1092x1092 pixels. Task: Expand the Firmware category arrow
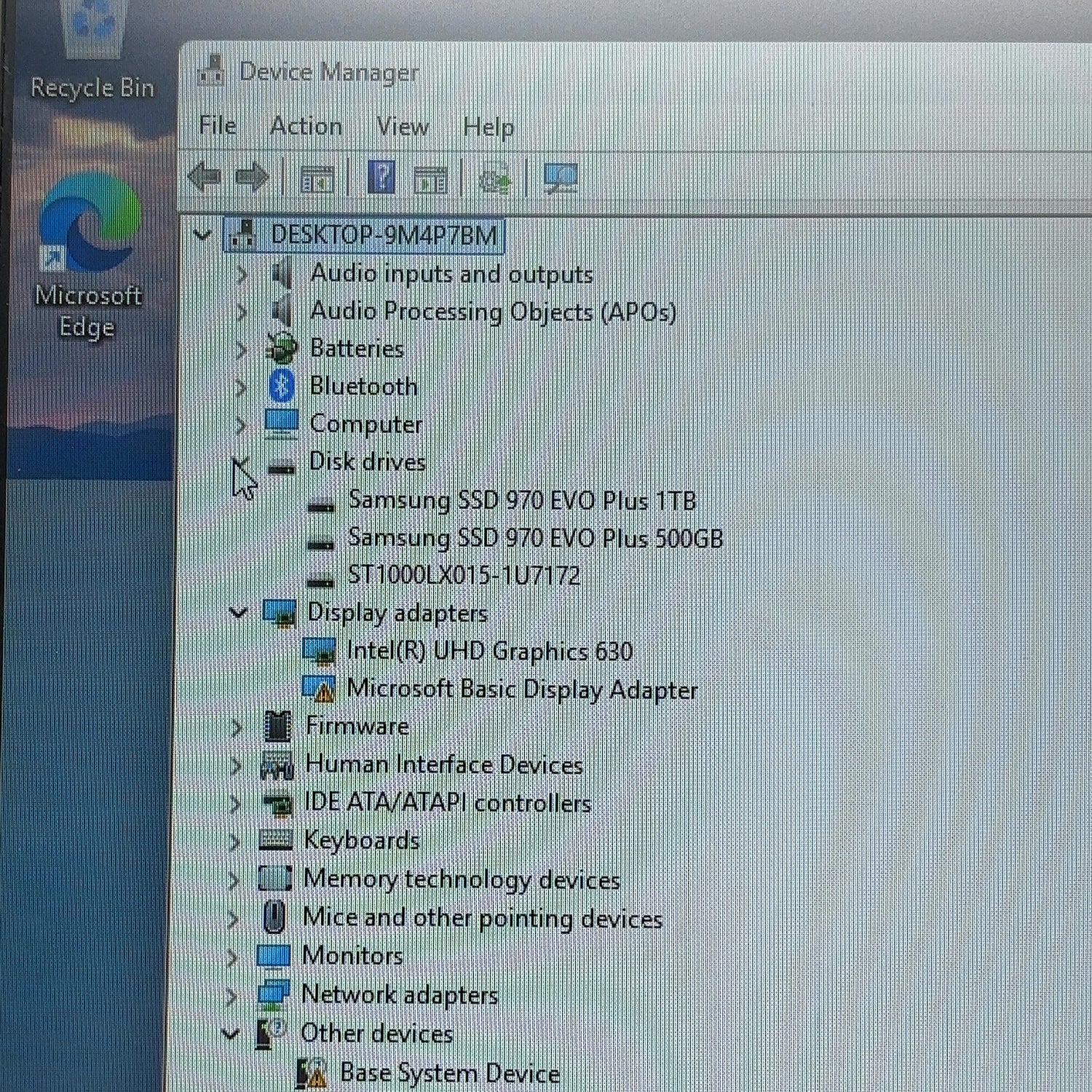click(236, 727)
